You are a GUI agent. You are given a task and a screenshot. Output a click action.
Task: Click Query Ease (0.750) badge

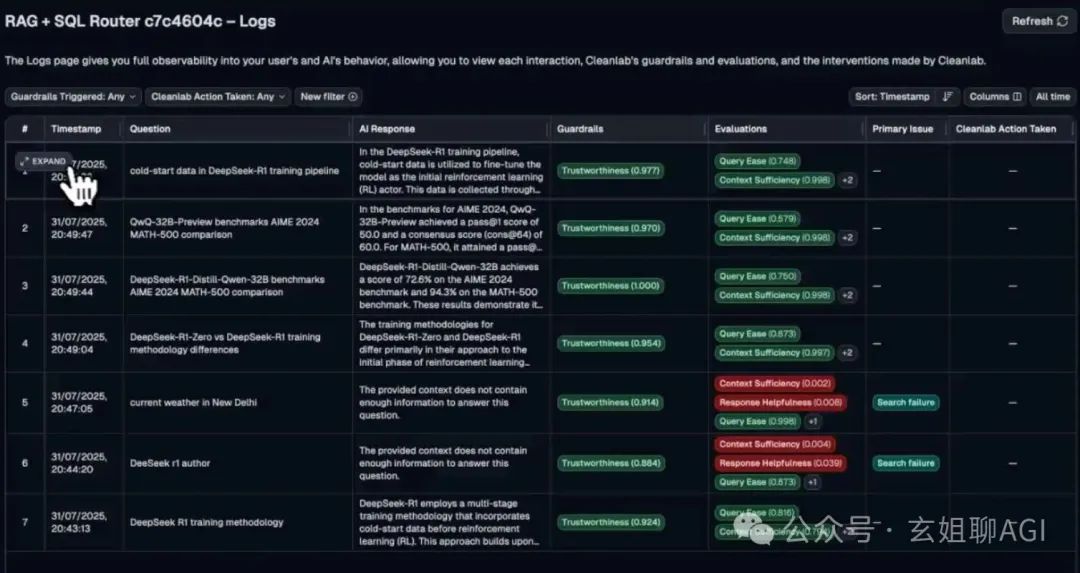coord(758,276)
